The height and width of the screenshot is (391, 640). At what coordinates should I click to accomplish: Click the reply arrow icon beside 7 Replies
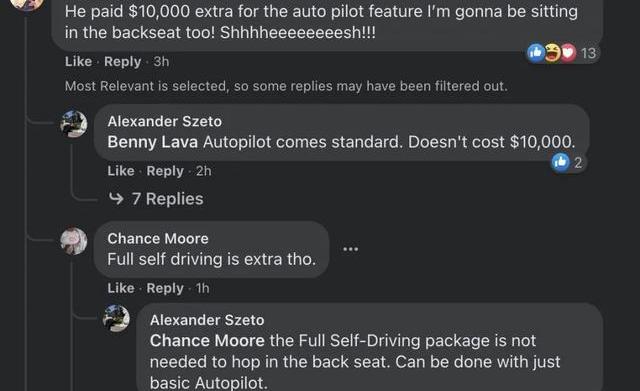pos(116,199)
